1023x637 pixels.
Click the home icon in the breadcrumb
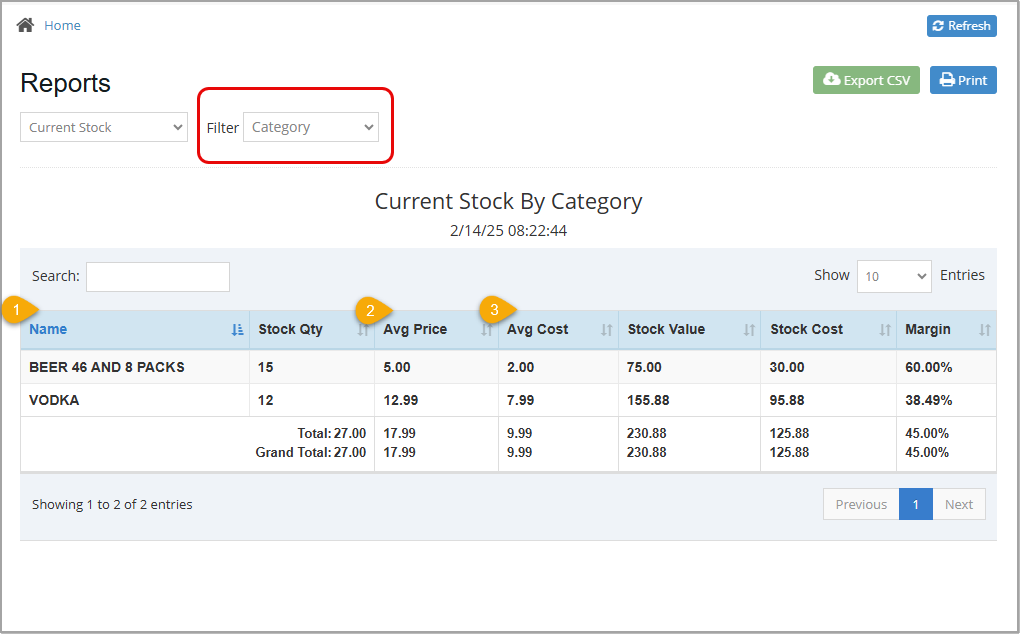pyautogui.click(x=24, y=24)
